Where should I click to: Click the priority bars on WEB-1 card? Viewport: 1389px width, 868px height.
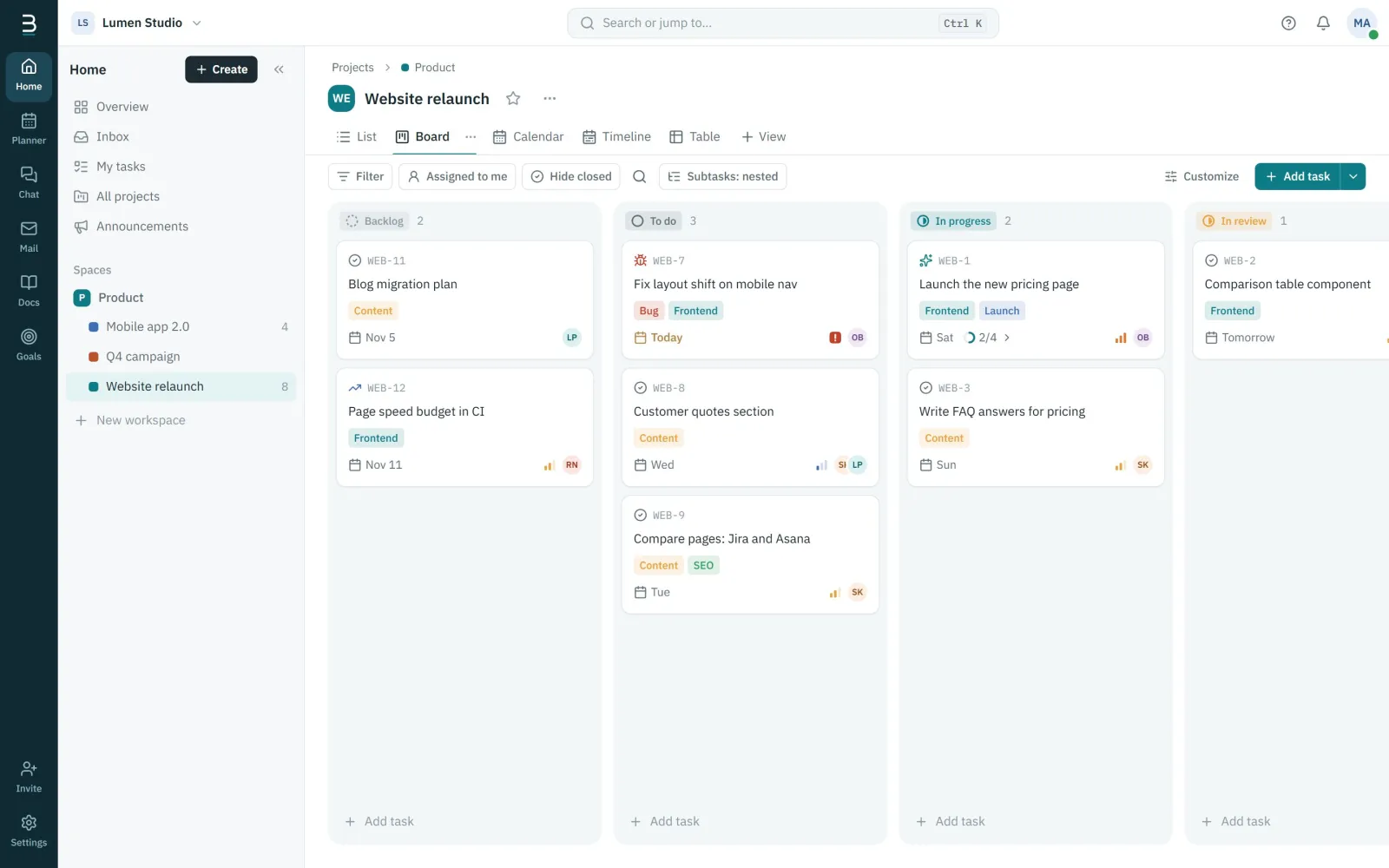click(x=1121, y=338)
